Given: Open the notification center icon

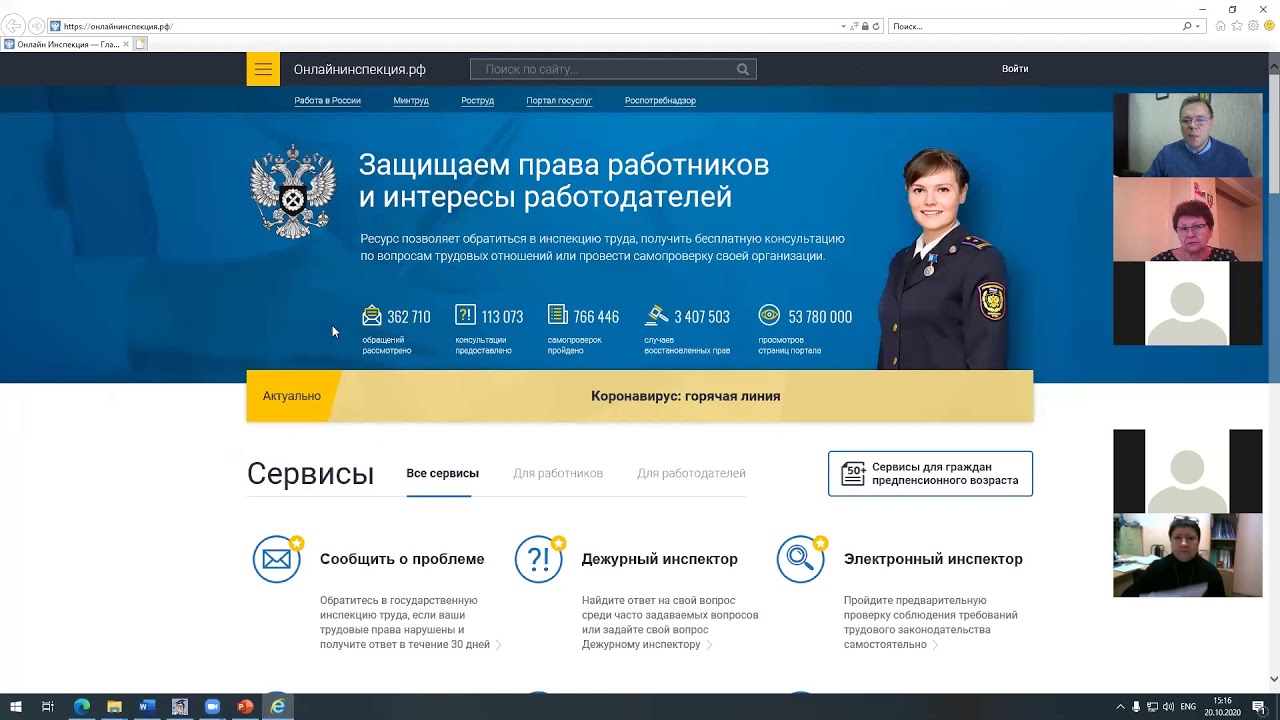Looking at the screenshot, I should 1259,707.
